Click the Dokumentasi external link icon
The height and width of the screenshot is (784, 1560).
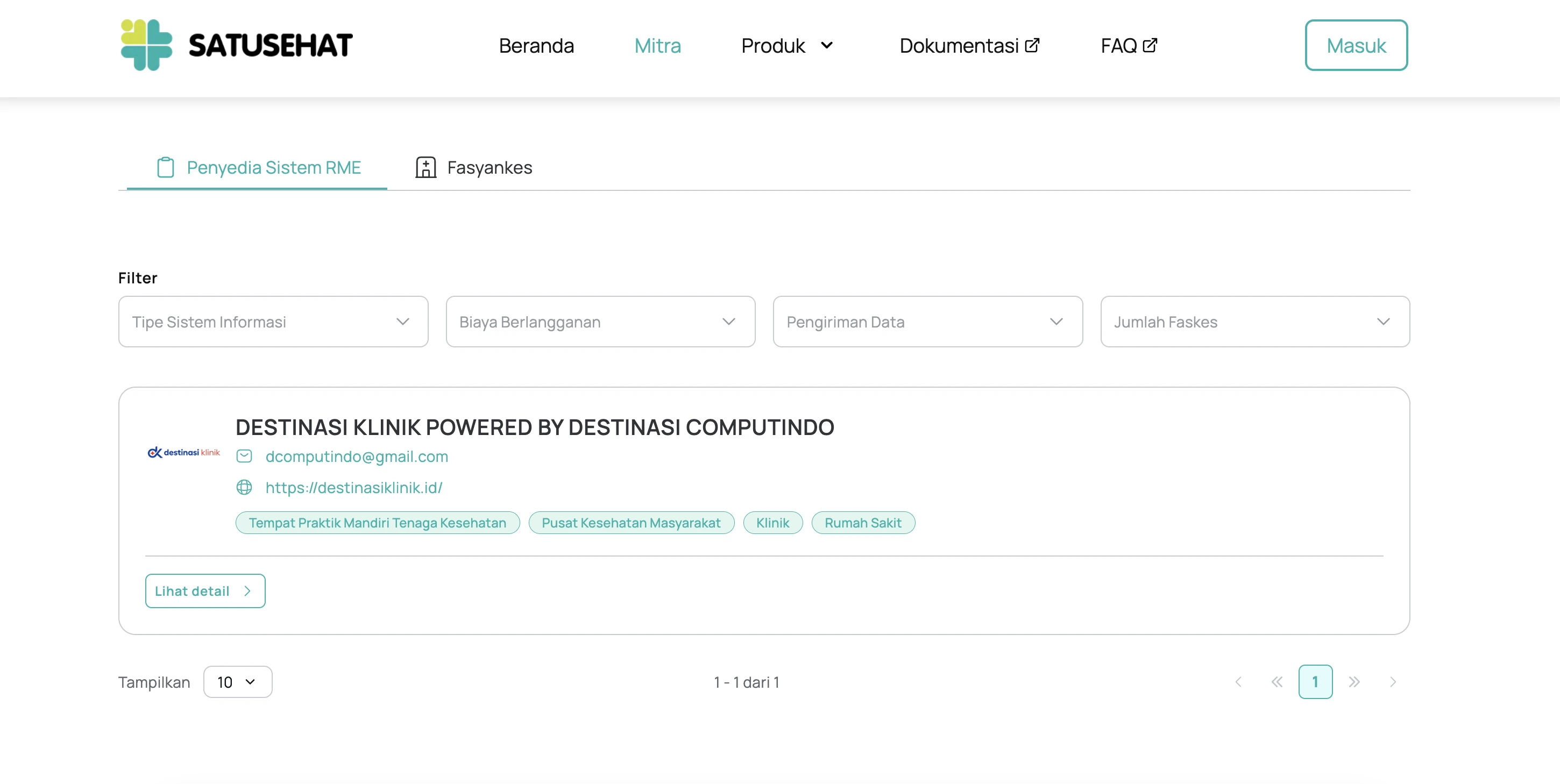click(x=1032, y=45)
